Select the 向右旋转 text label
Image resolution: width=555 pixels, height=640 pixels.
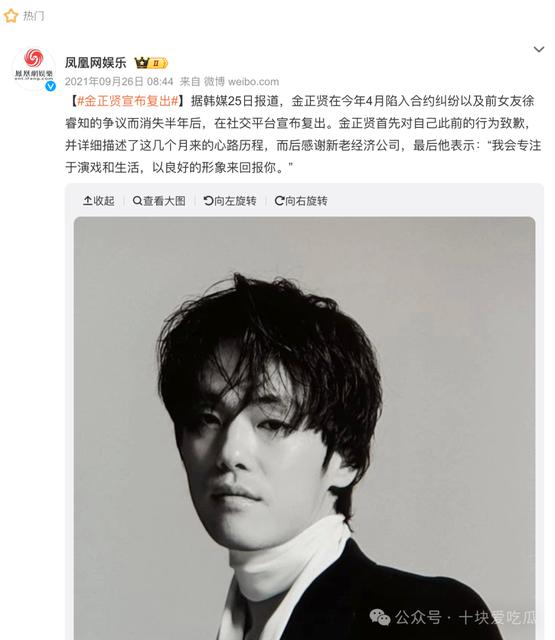point(306,201)
